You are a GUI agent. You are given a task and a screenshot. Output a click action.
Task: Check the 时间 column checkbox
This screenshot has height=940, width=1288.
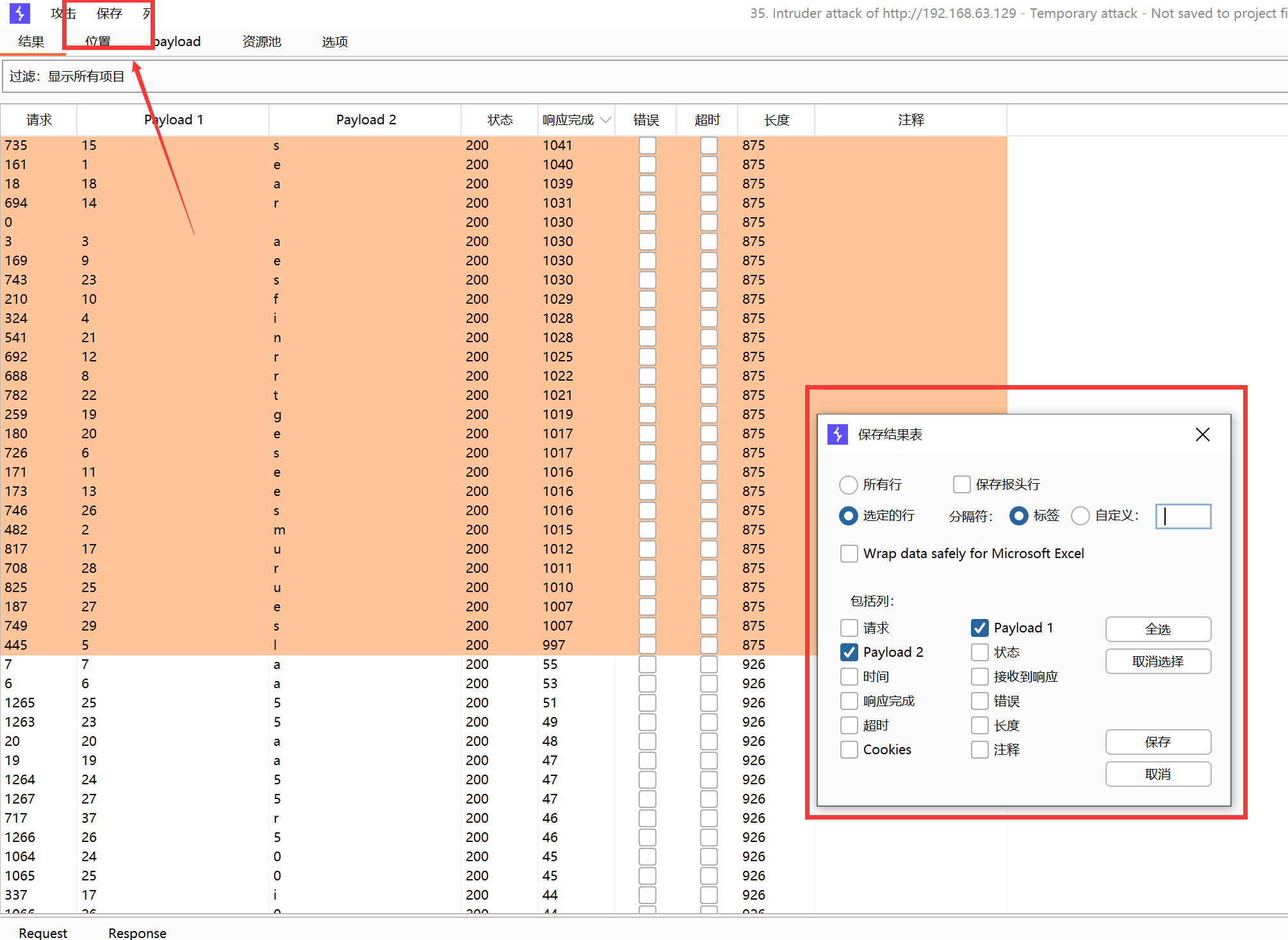click(x=849, y=677)
